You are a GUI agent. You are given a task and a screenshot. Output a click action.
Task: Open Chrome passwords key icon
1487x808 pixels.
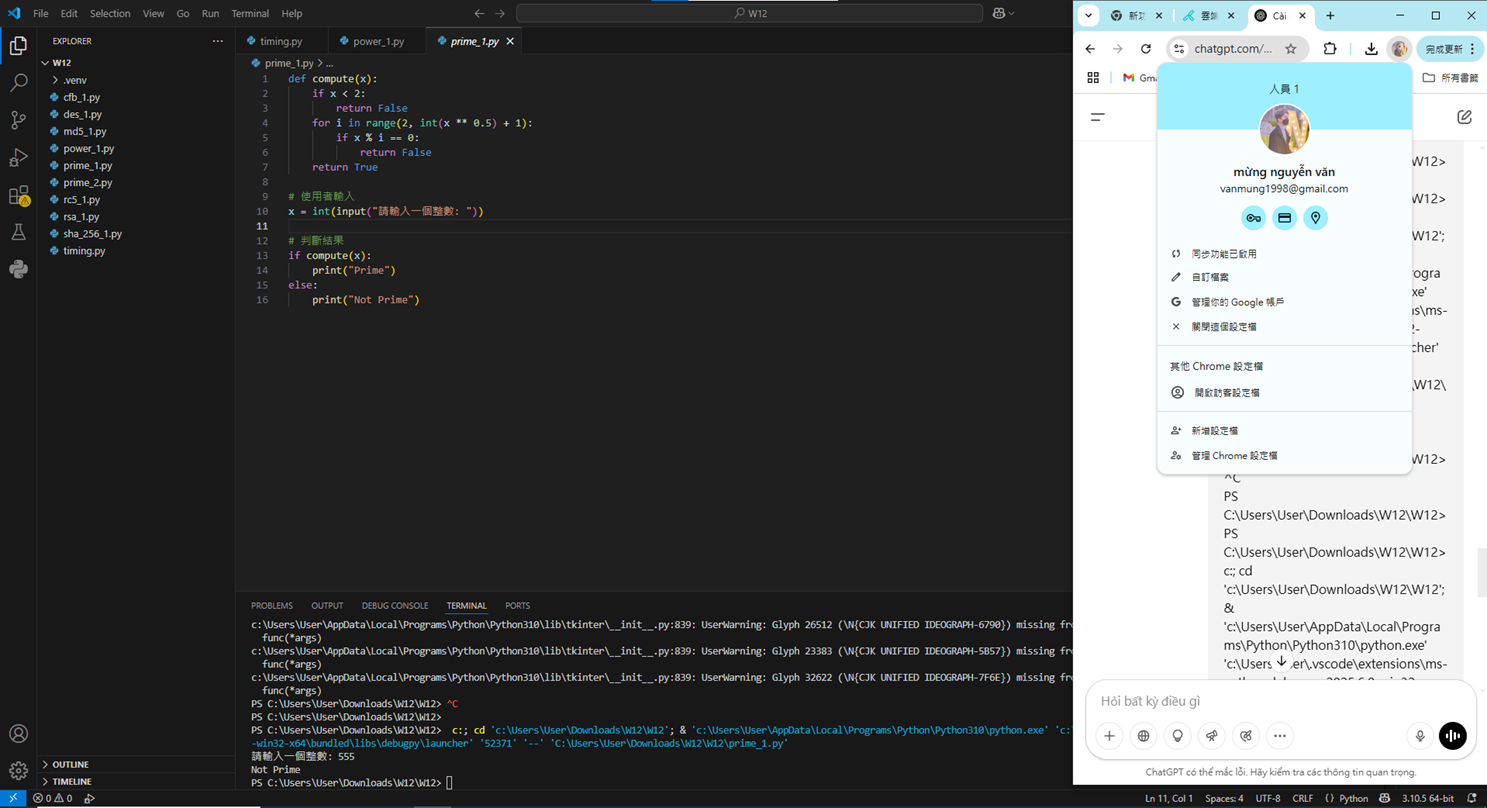point(1252,218)
